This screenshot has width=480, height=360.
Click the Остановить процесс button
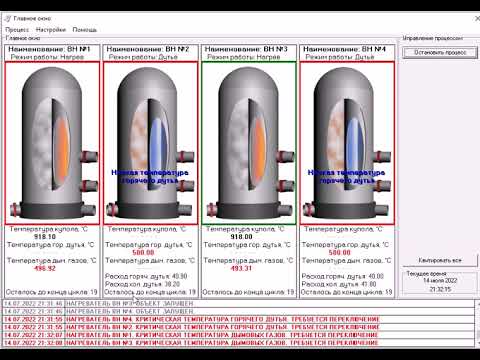(440, 52)
